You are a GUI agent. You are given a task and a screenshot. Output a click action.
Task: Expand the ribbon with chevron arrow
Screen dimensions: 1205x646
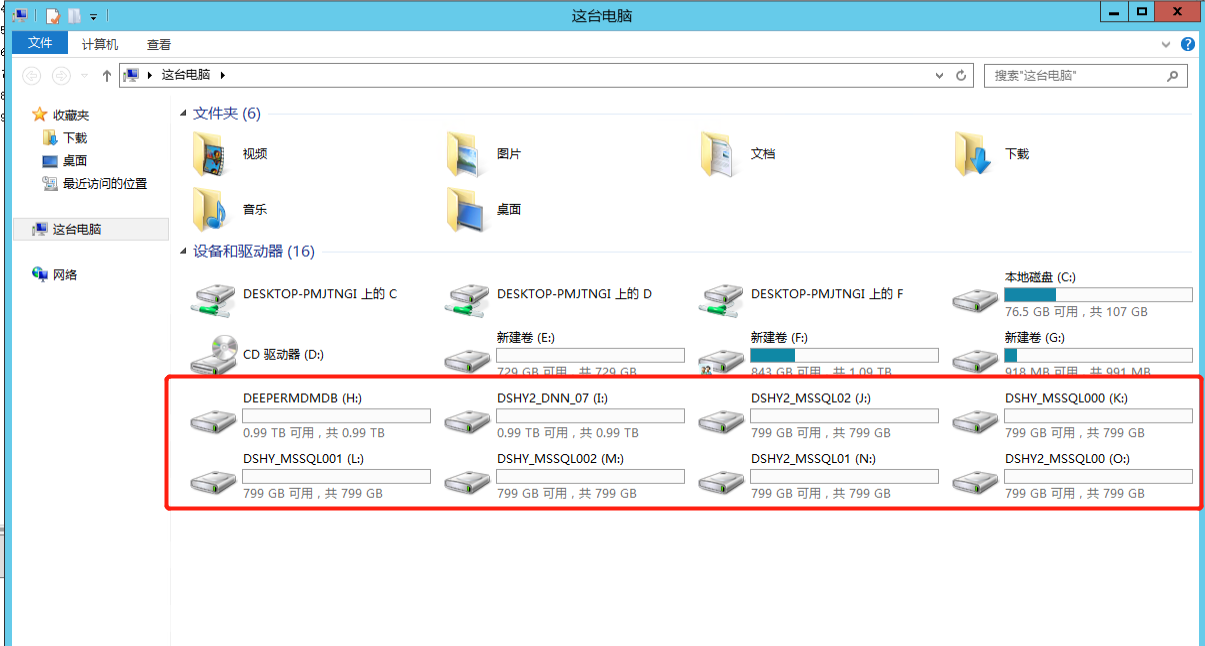[x=1166, y=45]
